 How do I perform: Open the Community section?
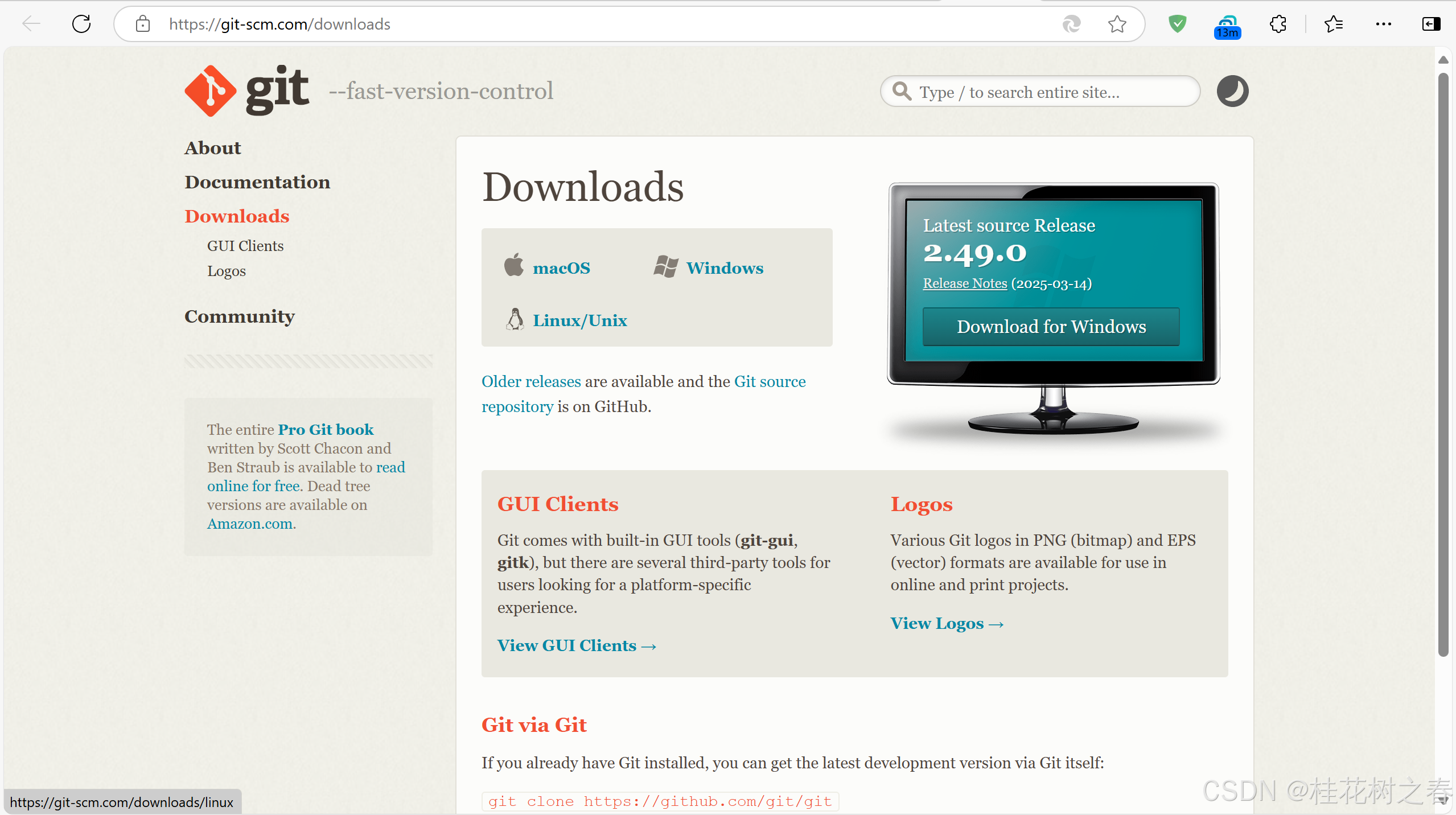tap(240, 316)
